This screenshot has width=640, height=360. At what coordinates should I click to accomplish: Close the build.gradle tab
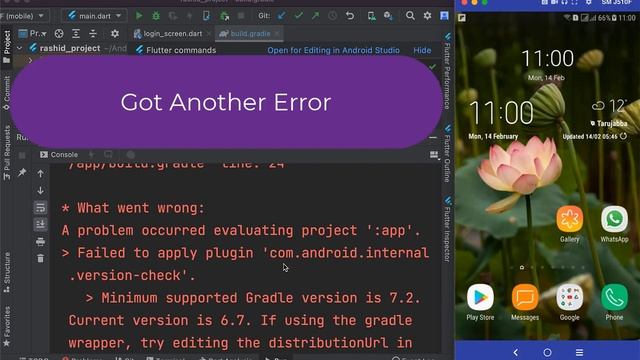coord(277,34)
